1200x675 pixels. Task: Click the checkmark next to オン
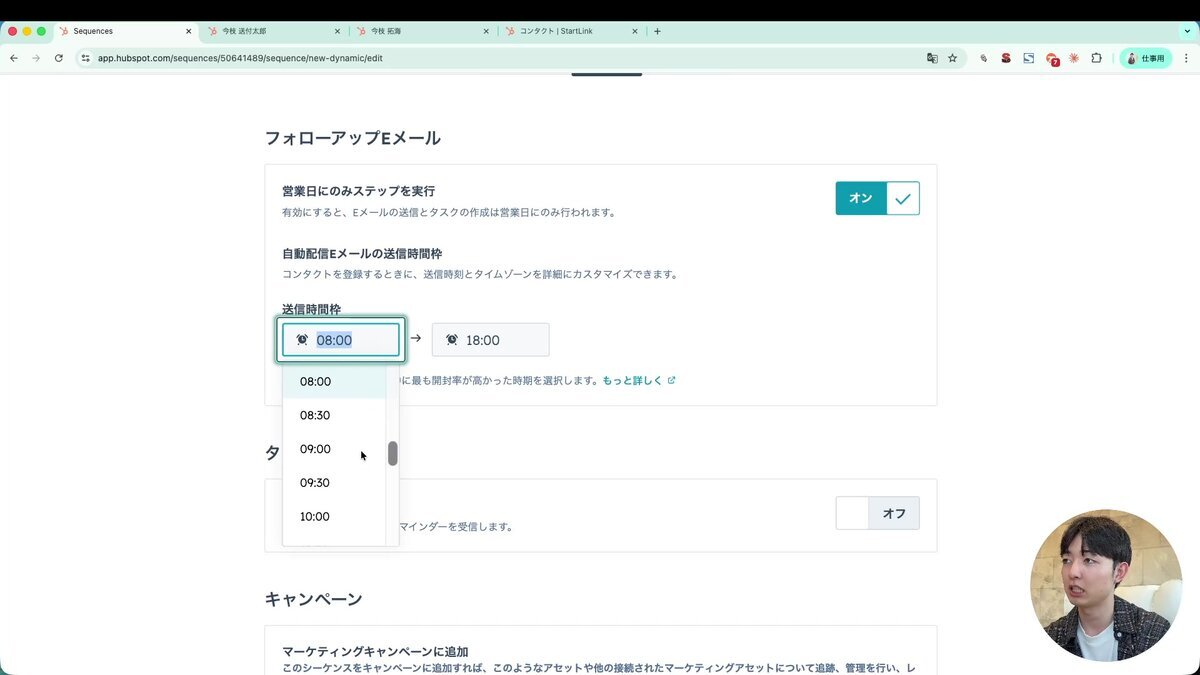(902, 198)
